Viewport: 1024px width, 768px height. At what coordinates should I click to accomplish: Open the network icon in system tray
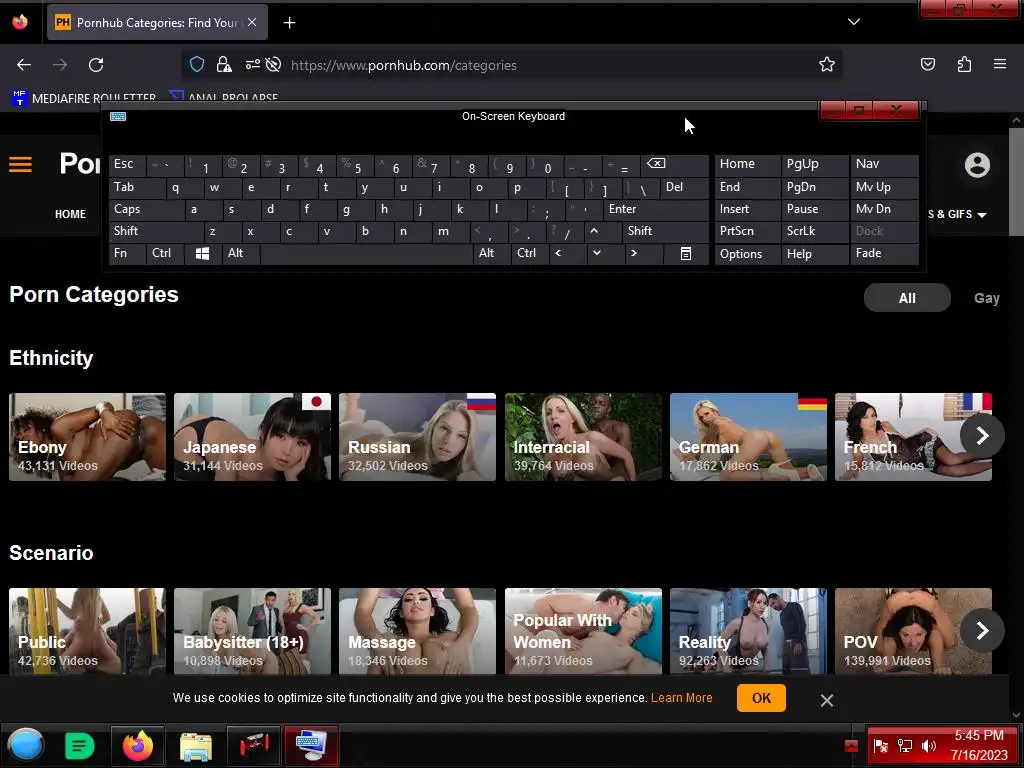click(904, 746)
